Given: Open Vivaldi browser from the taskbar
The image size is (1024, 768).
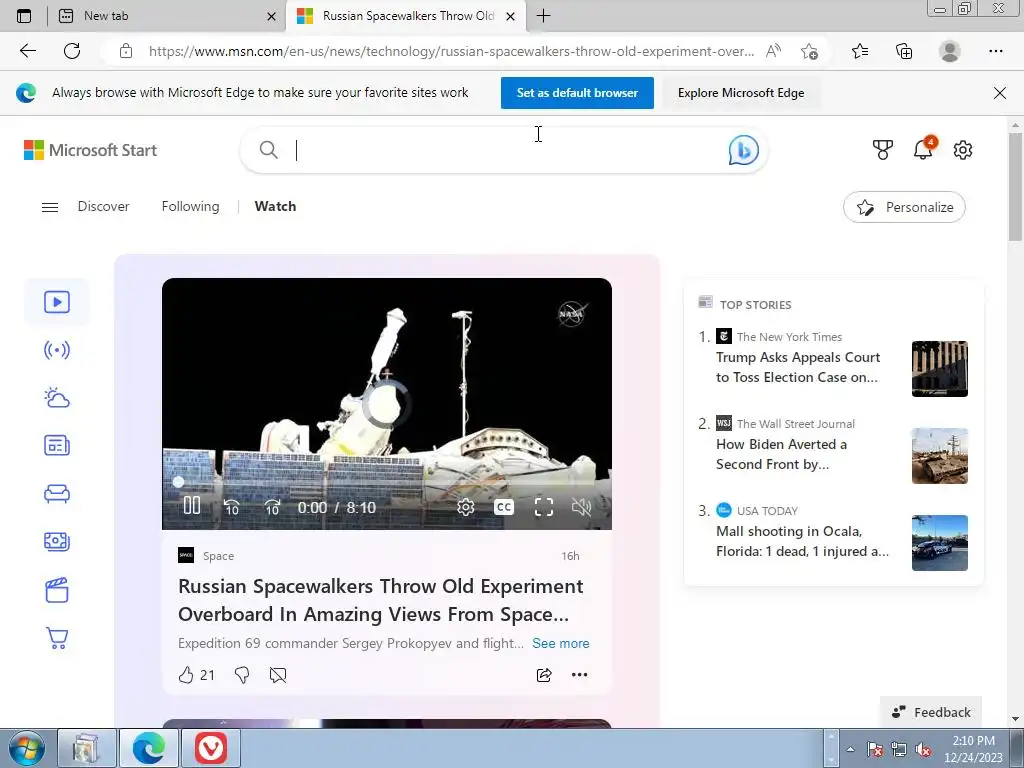Looking at the screenshot, I should point(210,748).
